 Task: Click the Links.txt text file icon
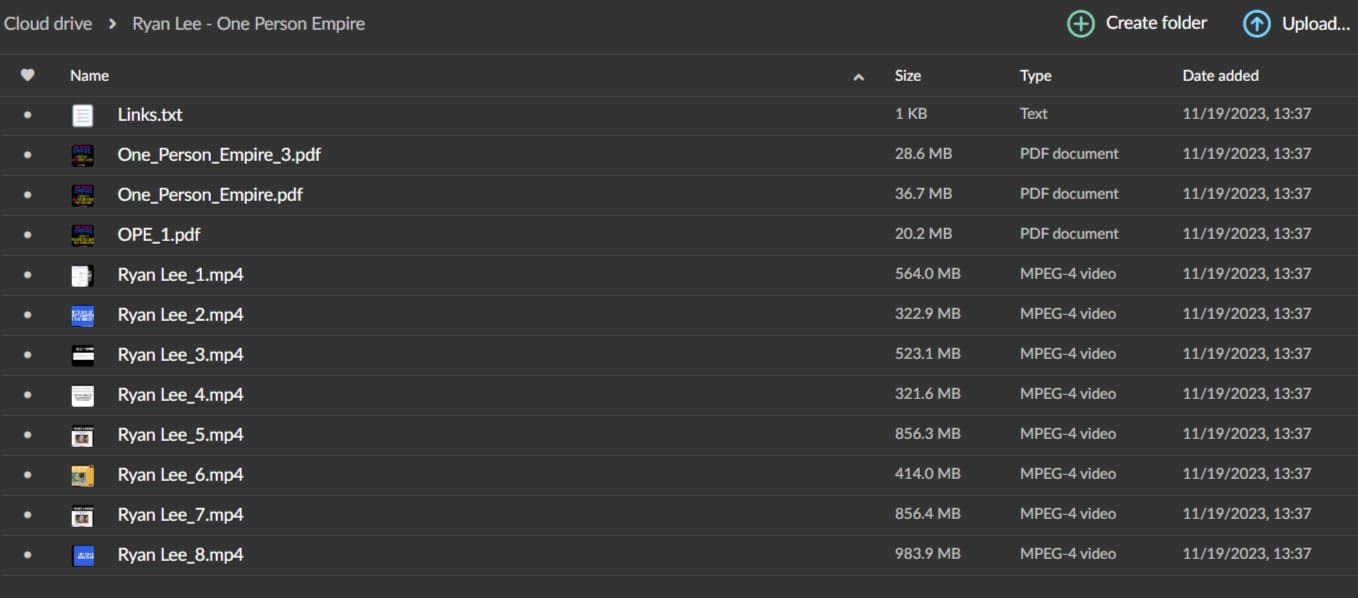tap(83, 115)
